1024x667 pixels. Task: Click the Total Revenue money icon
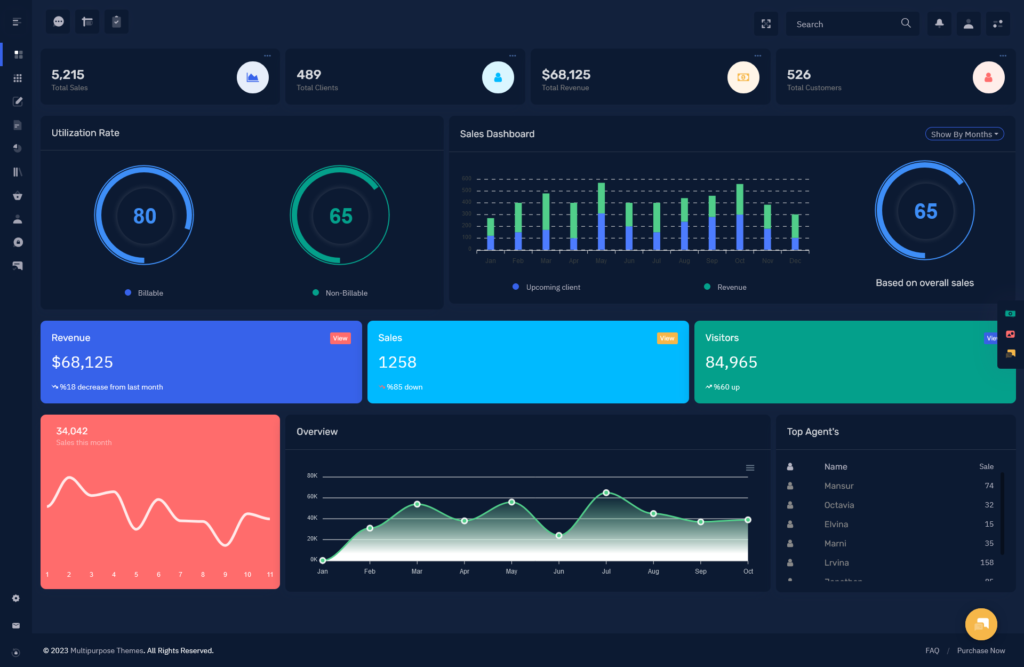coord(743,77)
